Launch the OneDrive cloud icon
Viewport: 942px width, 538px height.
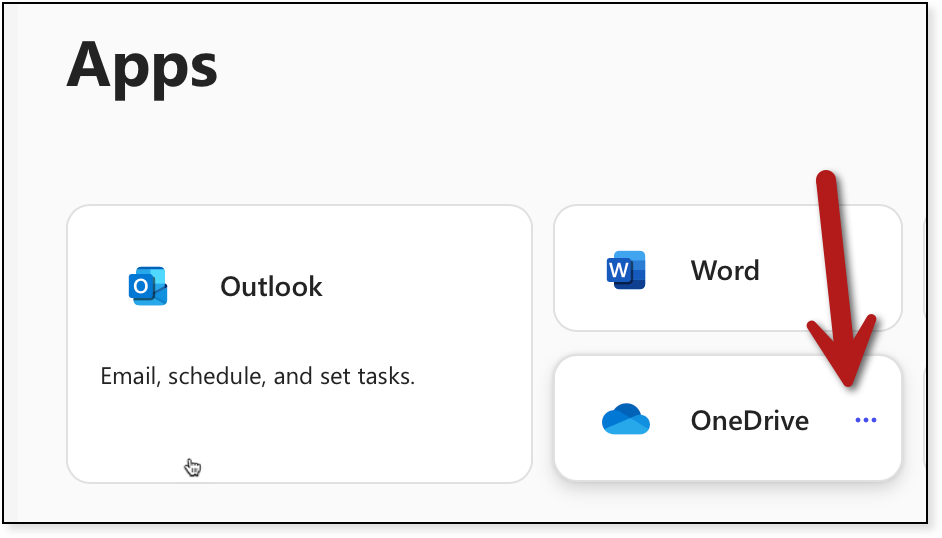click(x=626, y=420)
